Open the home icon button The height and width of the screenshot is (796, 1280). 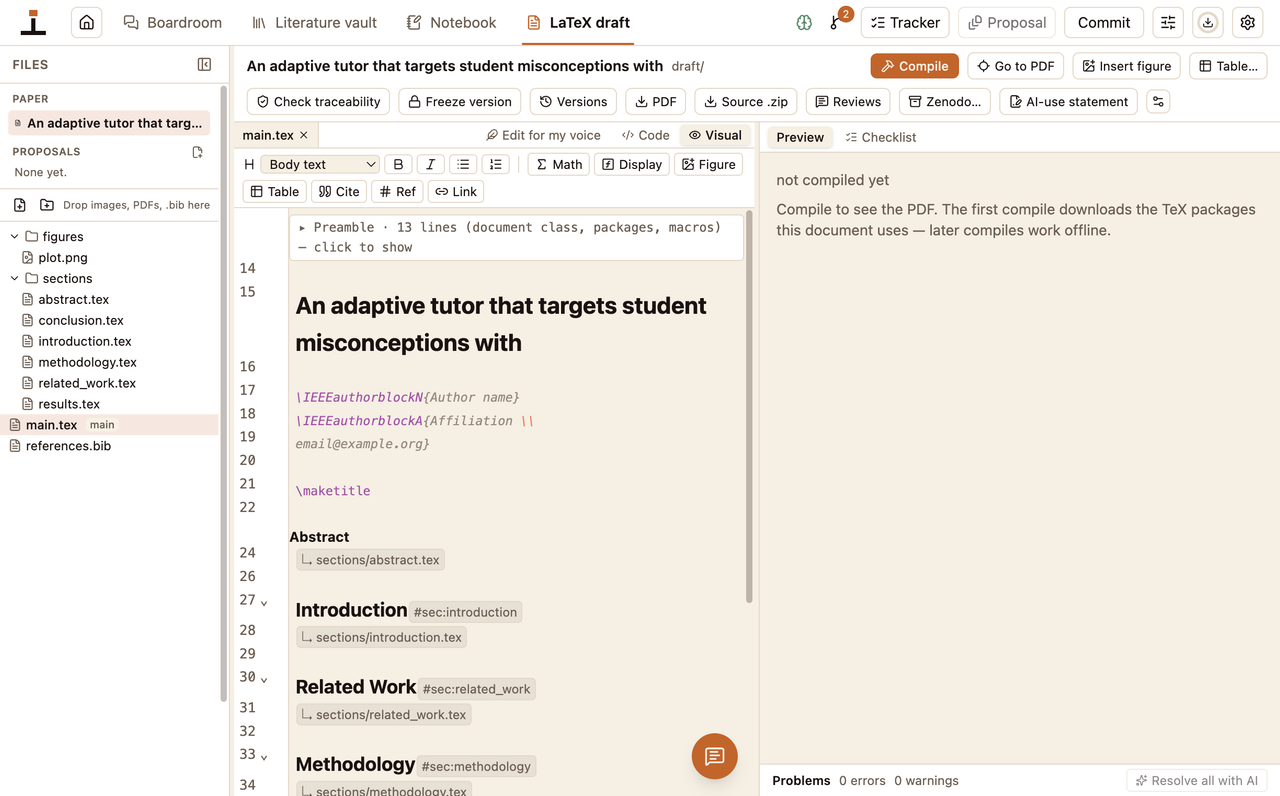[x=87, y=22]
